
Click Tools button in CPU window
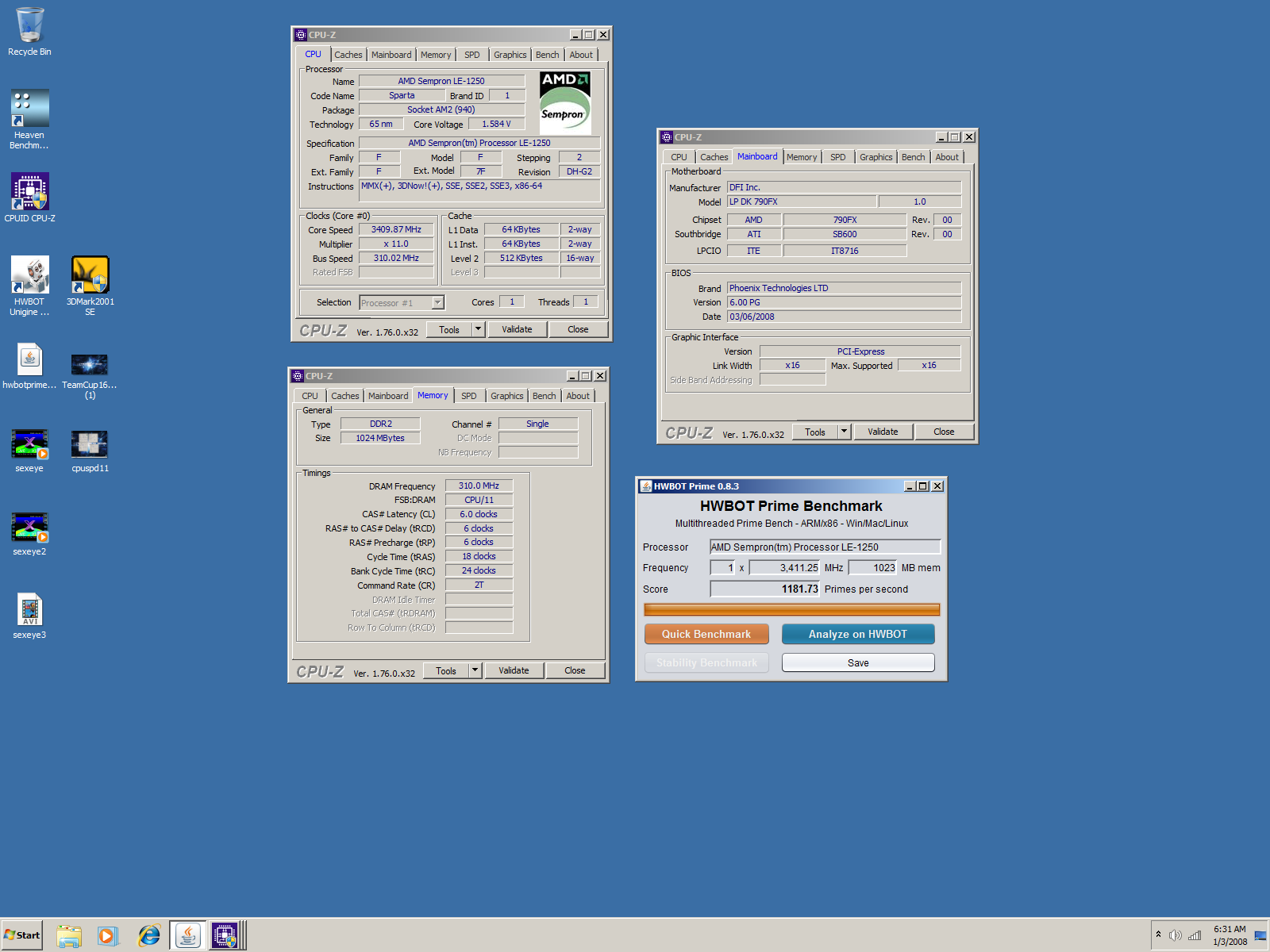coord(449,329)
